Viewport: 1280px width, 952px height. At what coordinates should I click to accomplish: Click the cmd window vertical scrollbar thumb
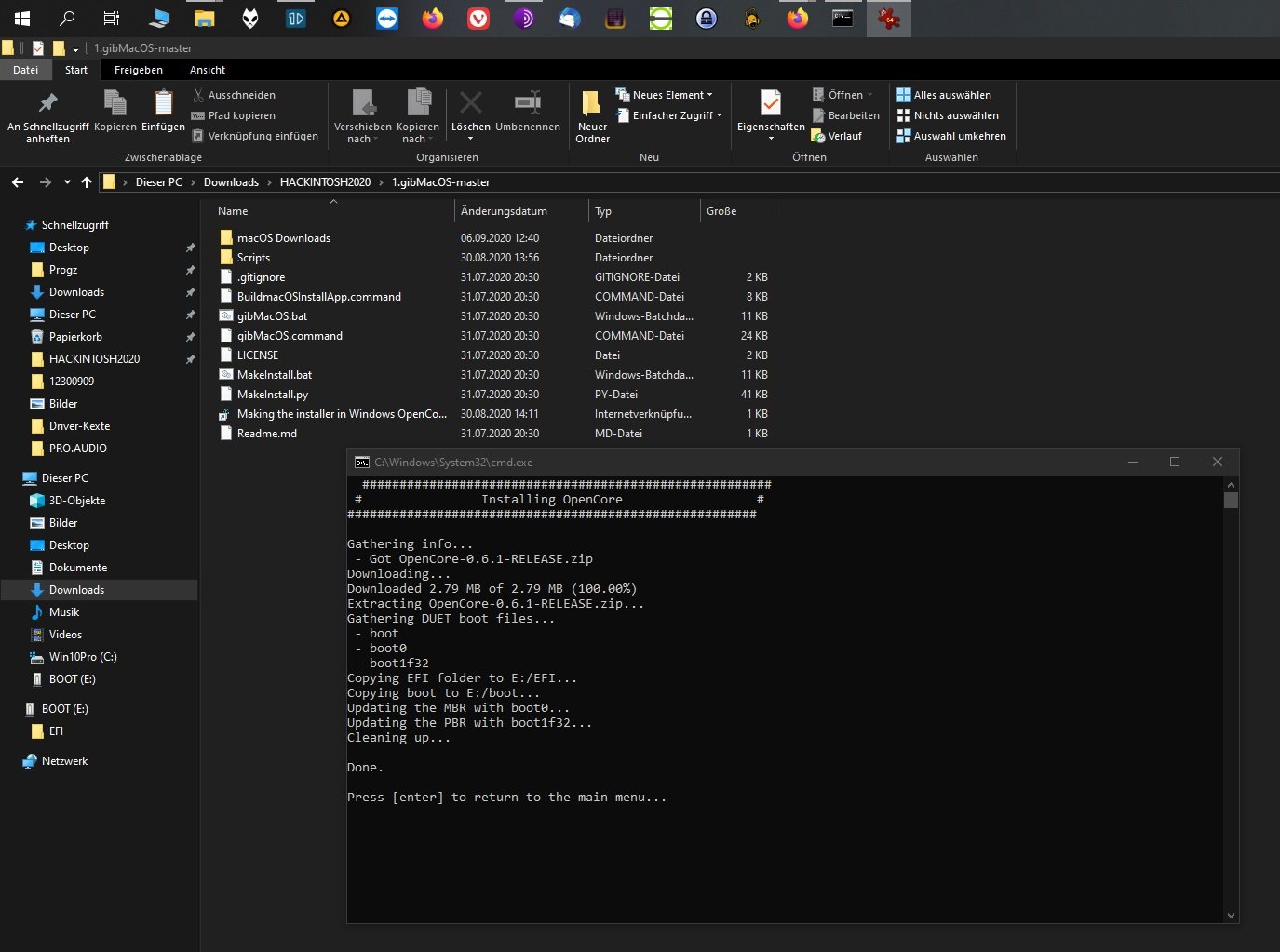[x=1231, y=500]
